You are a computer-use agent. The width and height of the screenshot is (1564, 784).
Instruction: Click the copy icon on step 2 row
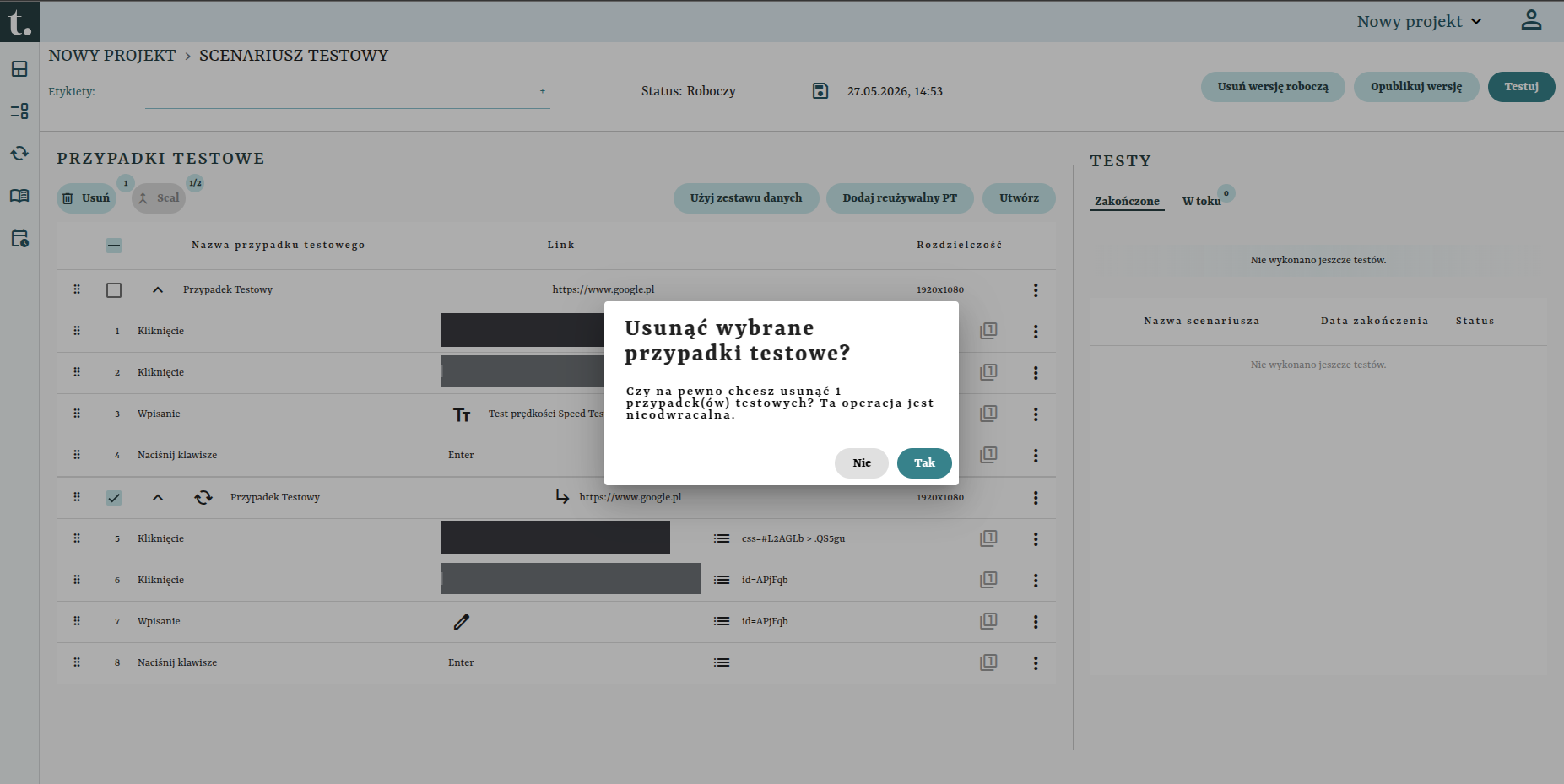point(988,372)
